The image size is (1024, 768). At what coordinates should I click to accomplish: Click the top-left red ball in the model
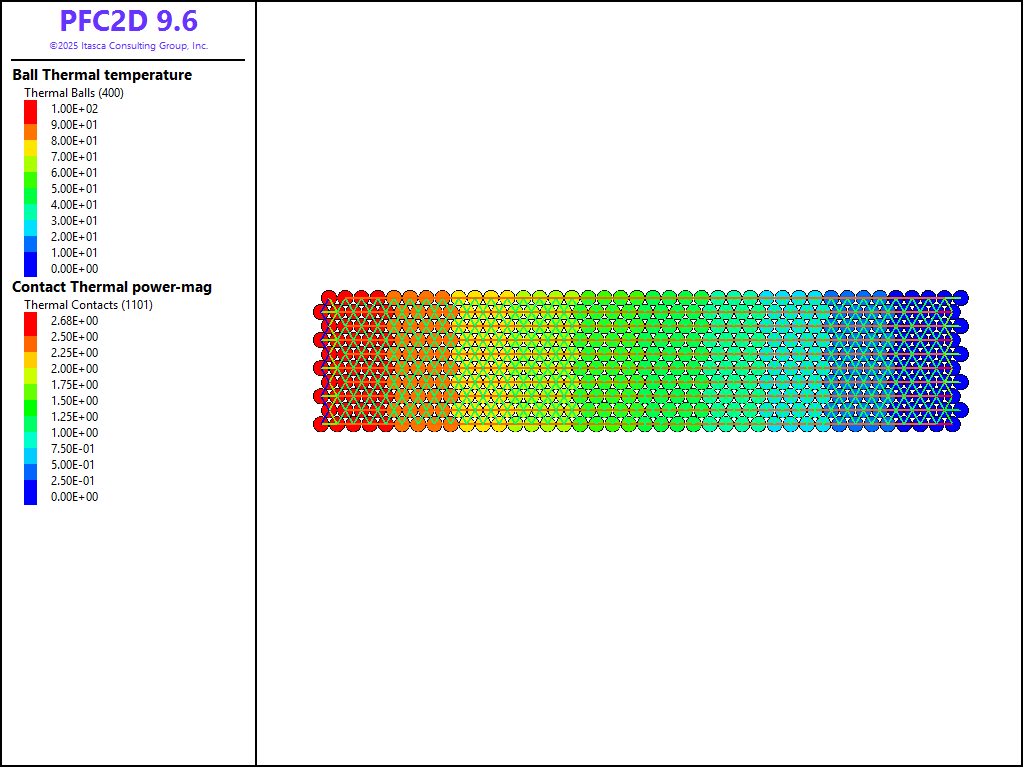click(x=329, y=298)
